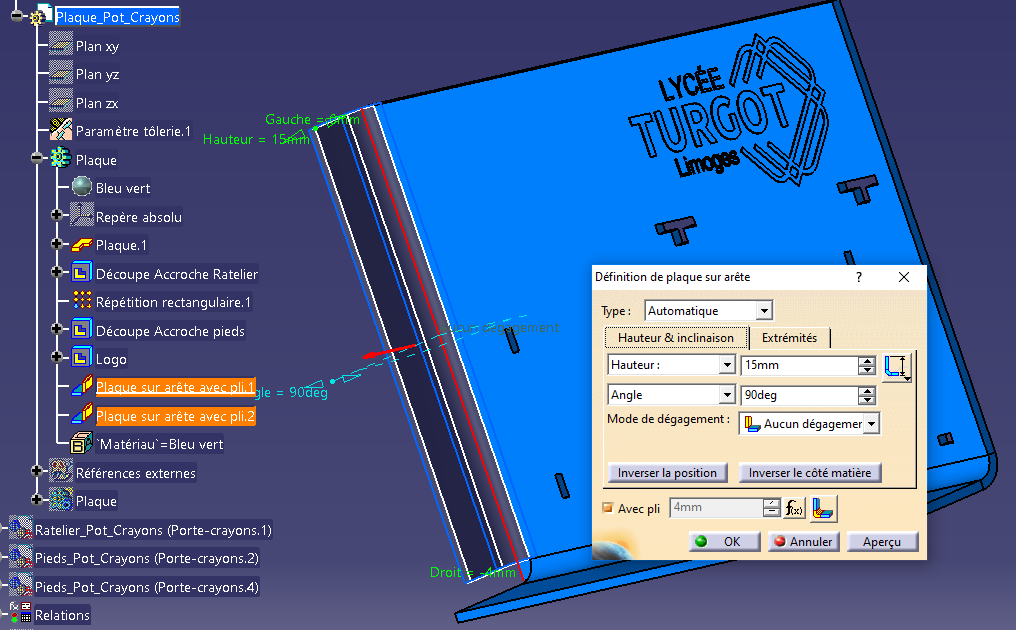Viewport: 1016px width, 630px height.
Task: Click the Pieds_Pot_Crayons (Porte-crayons.4) component icon
Action: [21, 586]
